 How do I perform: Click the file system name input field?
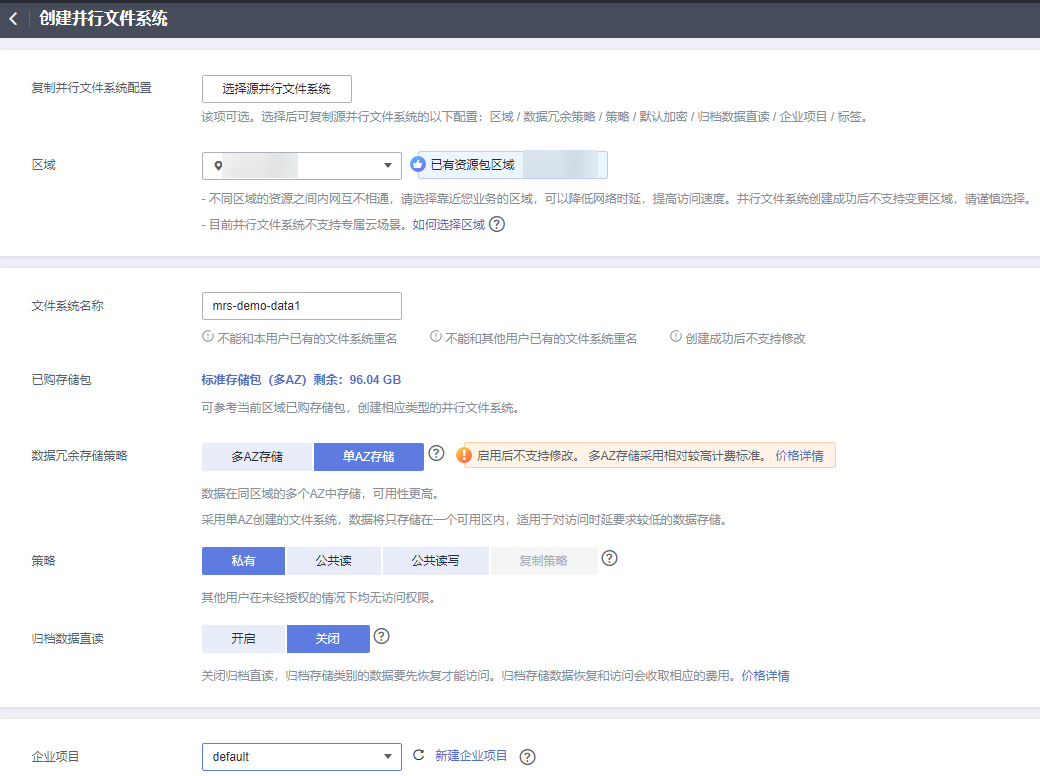[x=301, y=306]
